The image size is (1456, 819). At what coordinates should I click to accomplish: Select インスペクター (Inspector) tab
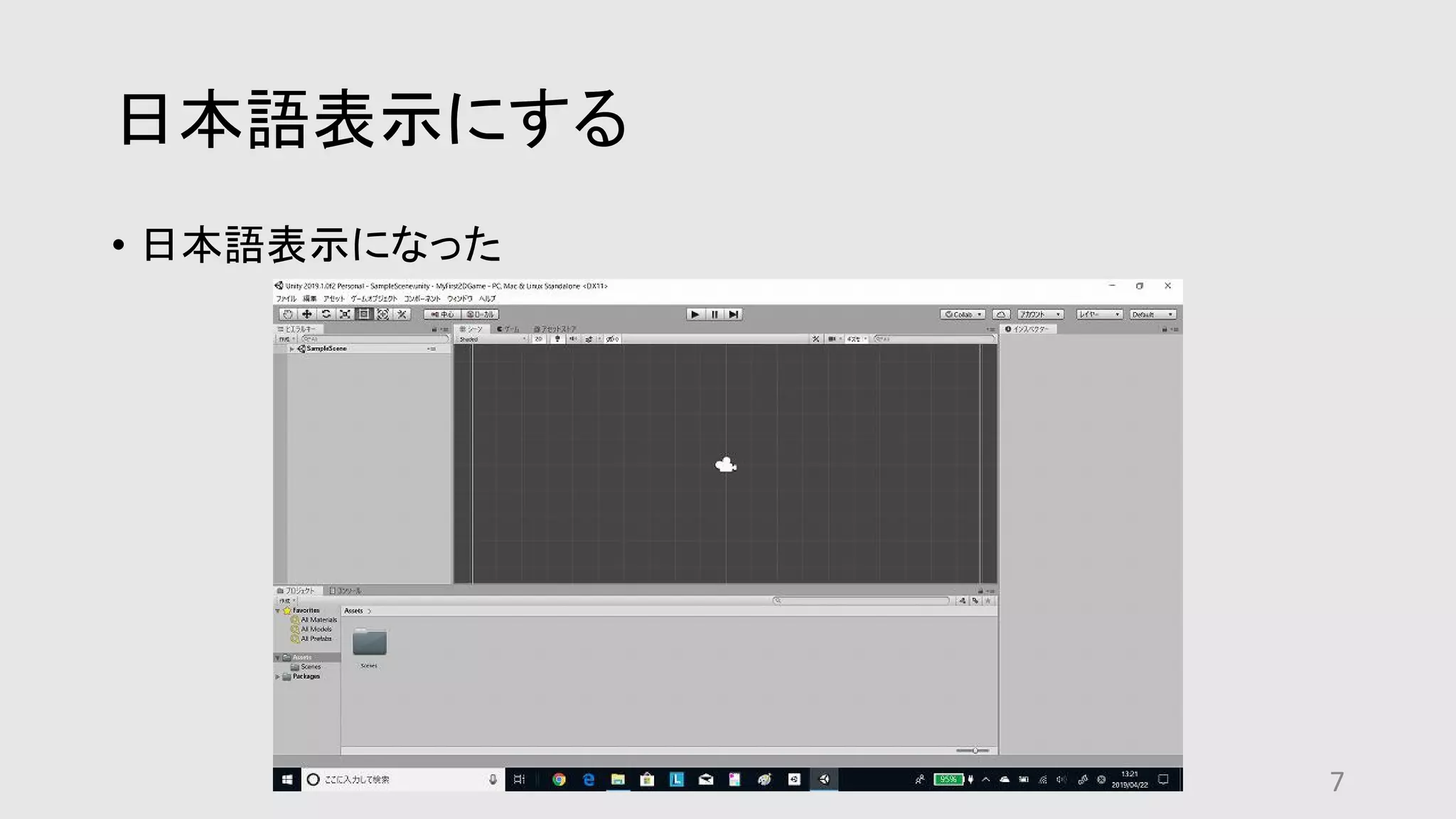pyautogui.click(x=1027, y=329)
